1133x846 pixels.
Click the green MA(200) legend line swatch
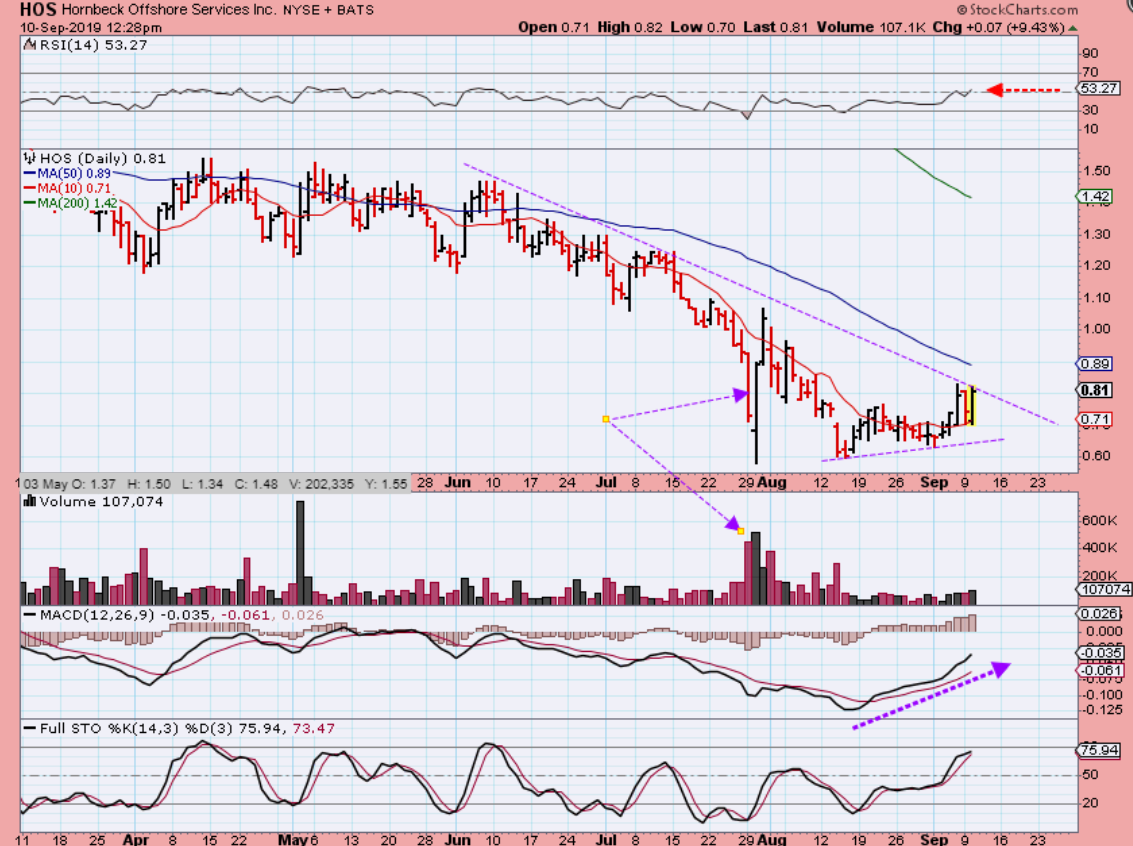(x=30, y=203)
